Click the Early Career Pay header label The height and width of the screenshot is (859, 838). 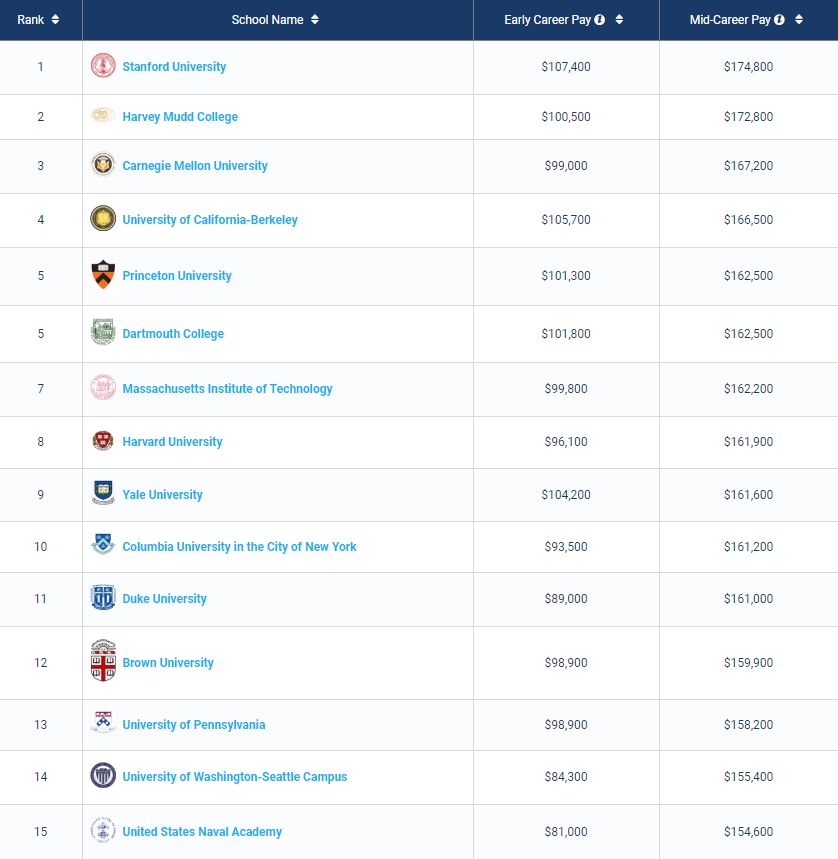click(x=547, y=20)
